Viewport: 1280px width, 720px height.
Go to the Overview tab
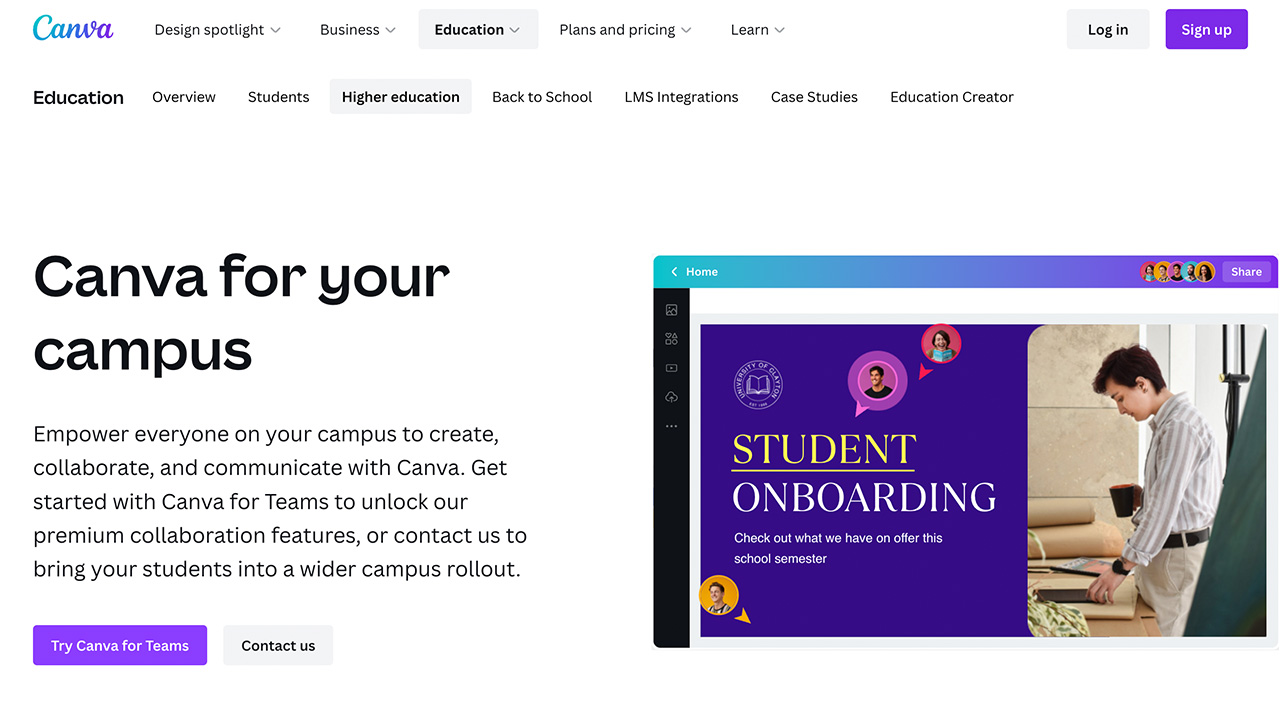(184, 97)
